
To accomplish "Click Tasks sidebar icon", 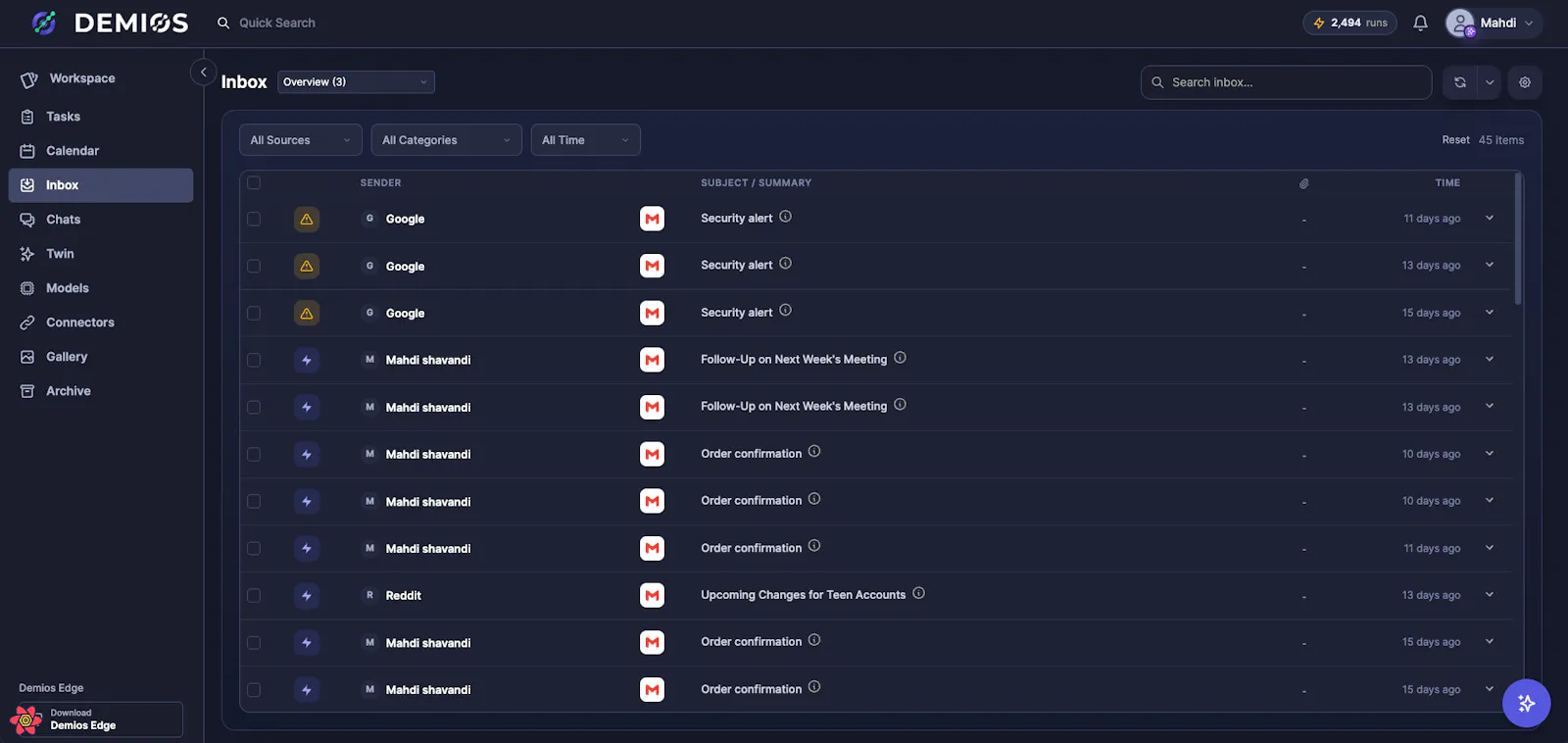I will 27,117.
